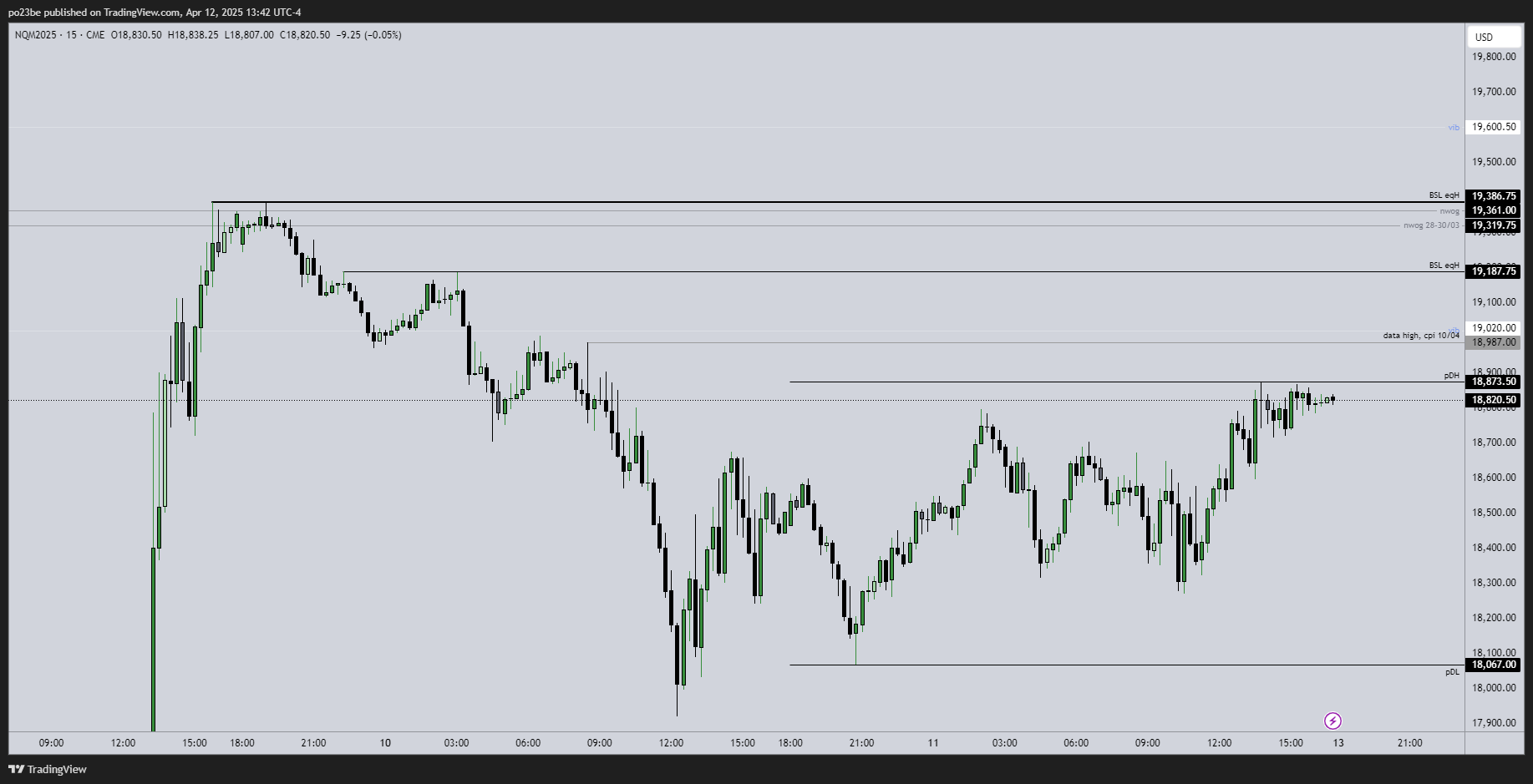Click the '13' date marker on time axis
The image size is (1533, 784).
[1338, 742]
